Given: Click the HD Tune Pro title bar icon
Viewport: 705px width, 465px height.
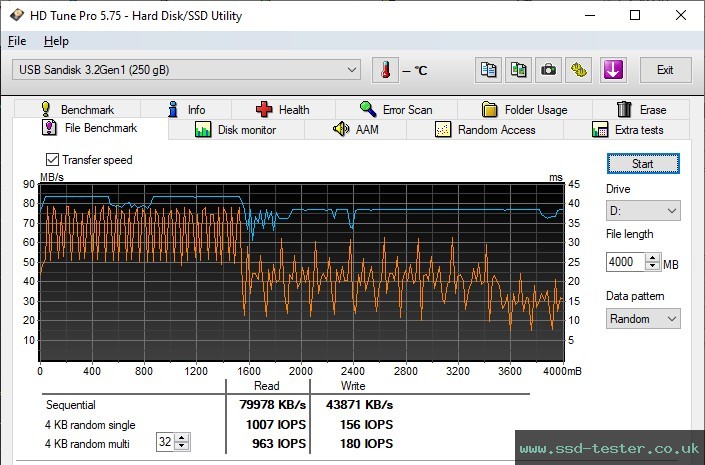Looking at the screenshot, I should (16, 15).
